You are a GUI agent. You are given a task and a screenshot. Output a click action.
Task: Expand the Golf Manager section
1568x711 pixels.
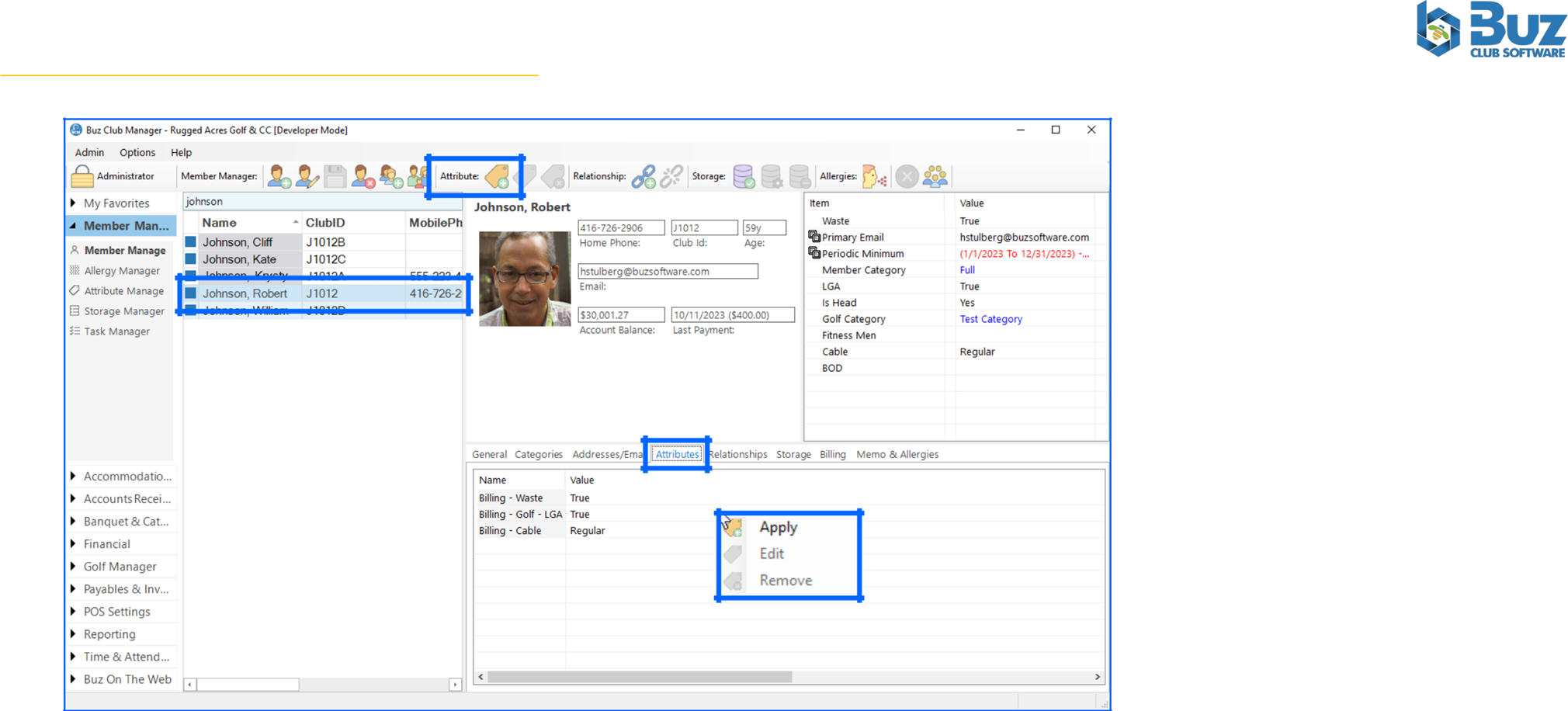tap(74, 567)
